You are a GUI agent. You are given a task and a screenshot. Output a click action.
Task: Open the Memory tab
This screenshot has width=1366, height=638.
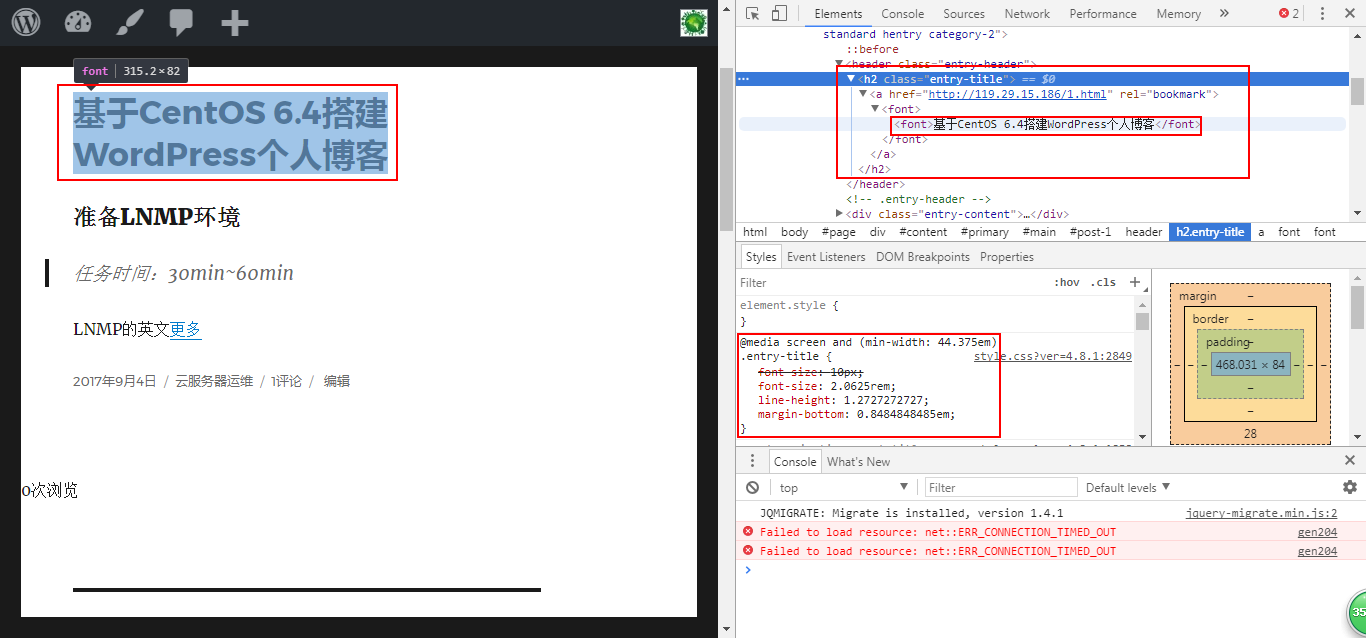point(1178,14)
